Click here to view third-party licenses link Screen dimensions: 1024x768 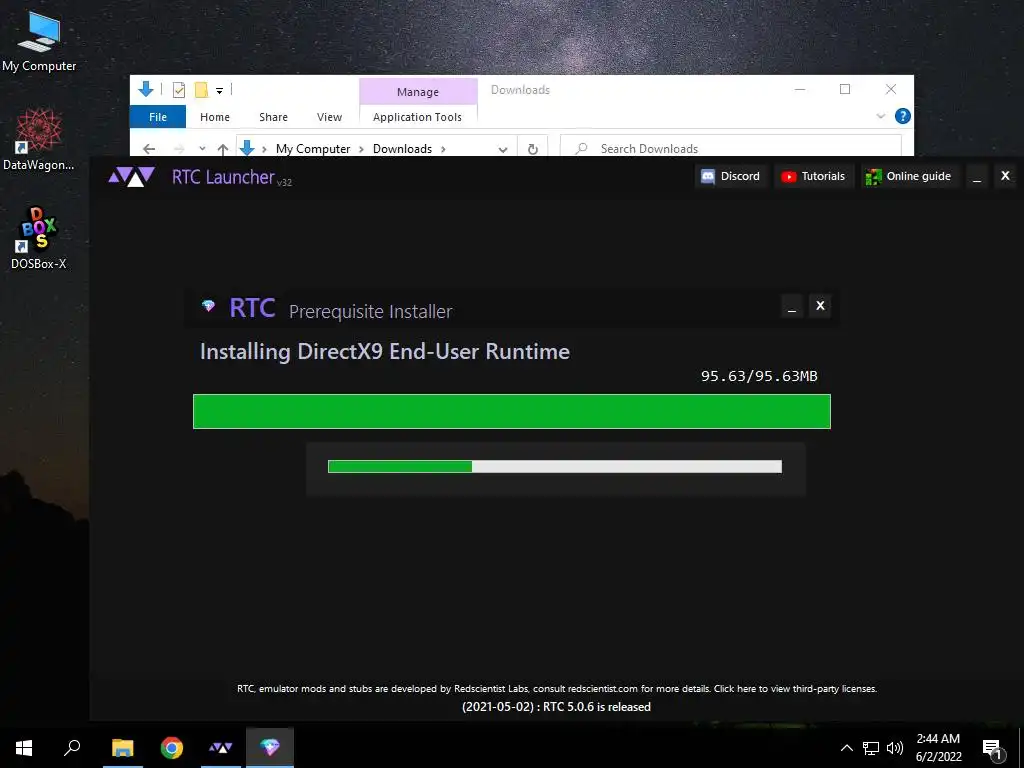[x=795, y=688]
